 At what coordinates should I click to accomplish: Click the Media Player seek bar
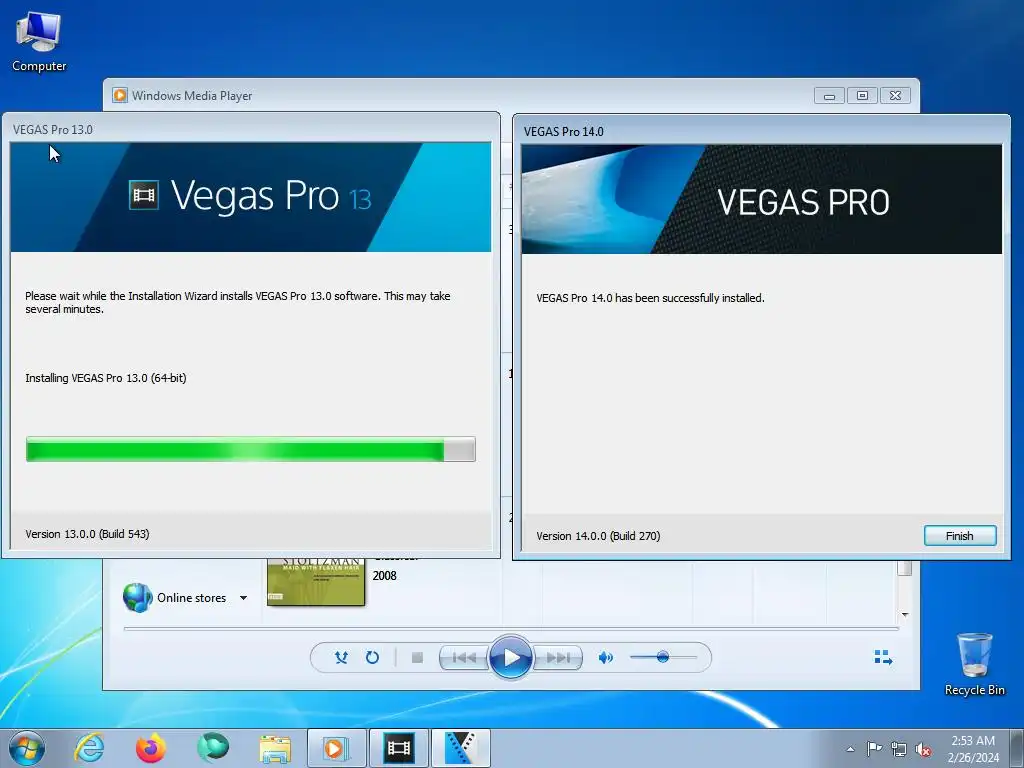pos(511,628)
